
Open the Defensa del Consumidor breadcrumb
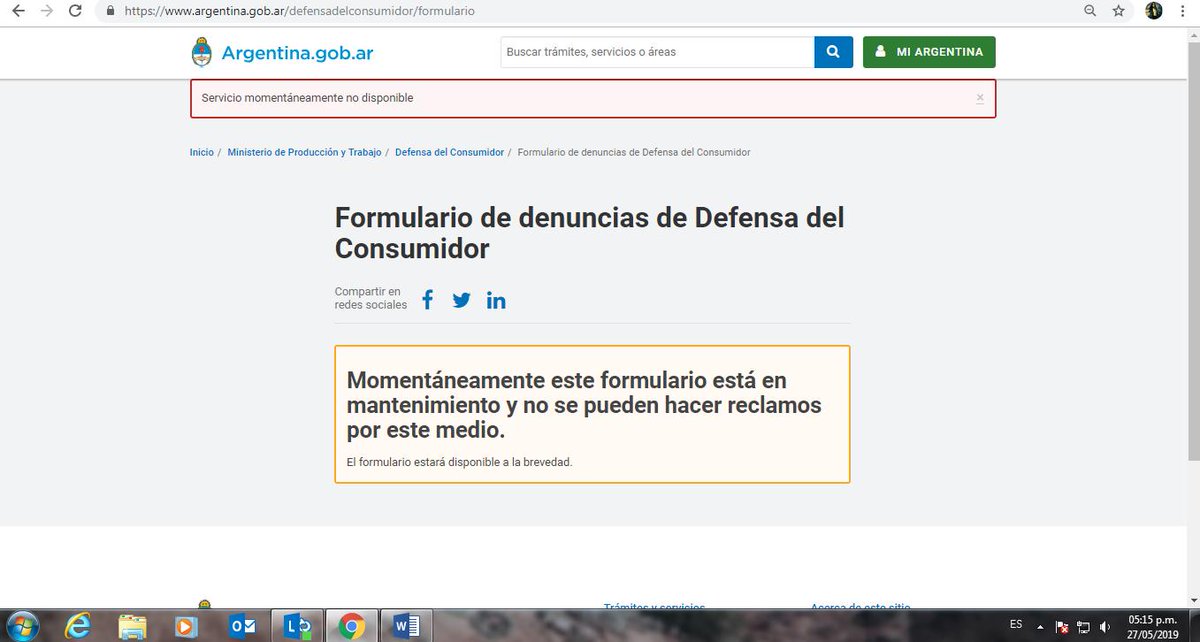(x=449, y=152)
